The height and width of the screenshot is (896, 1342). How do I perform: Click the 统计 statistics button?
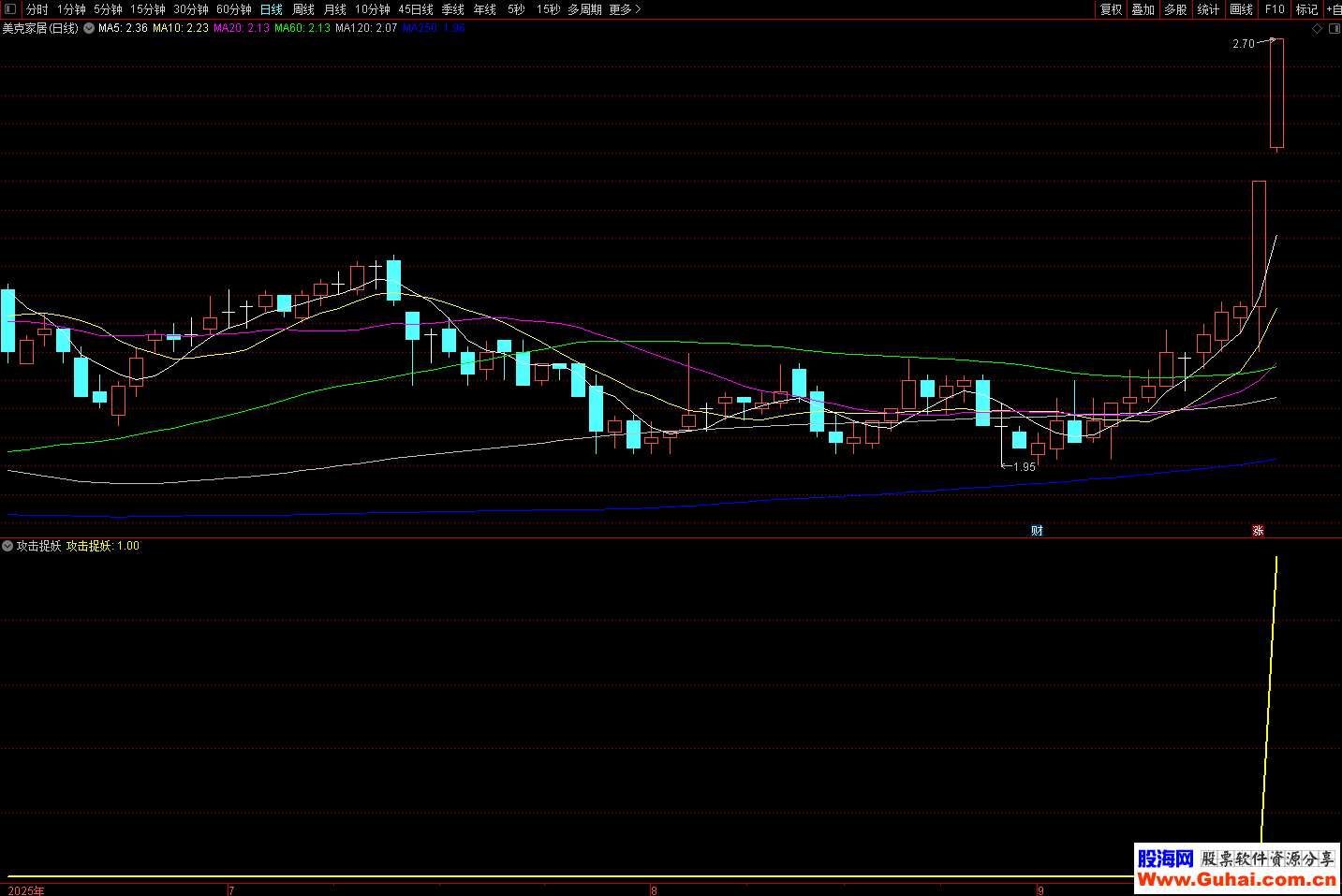pos(1209,9)
